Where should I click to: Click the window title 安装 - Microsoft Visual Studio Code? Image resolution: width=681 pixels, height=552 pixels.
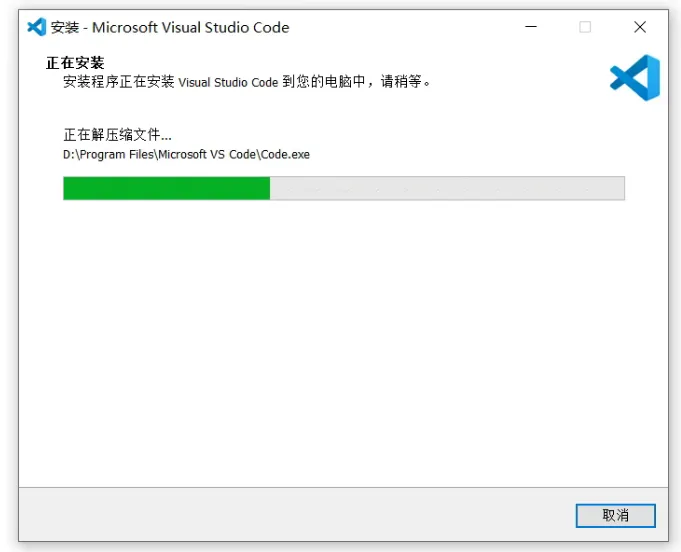pos(170,27)
